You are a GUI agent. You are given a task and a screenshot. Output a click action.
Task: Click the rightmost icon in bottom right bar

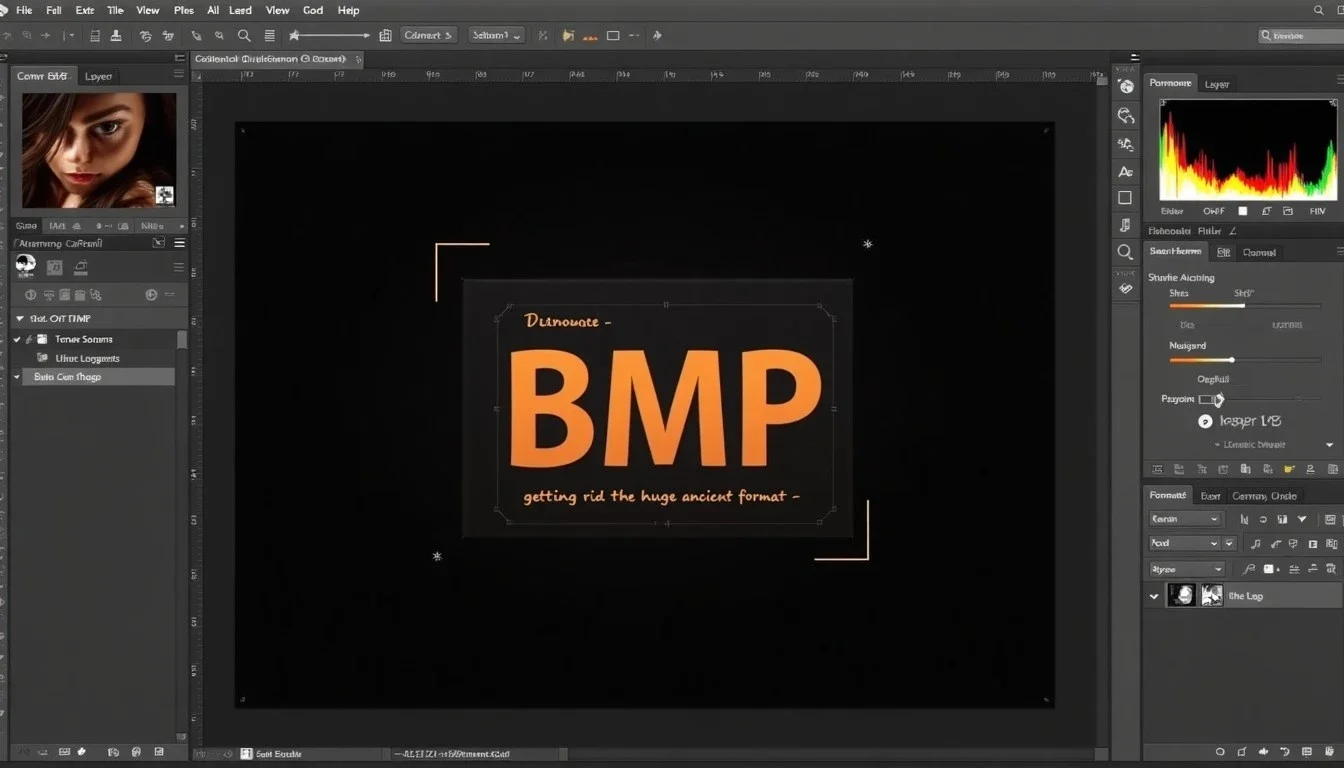click(x=1330, y=751)
